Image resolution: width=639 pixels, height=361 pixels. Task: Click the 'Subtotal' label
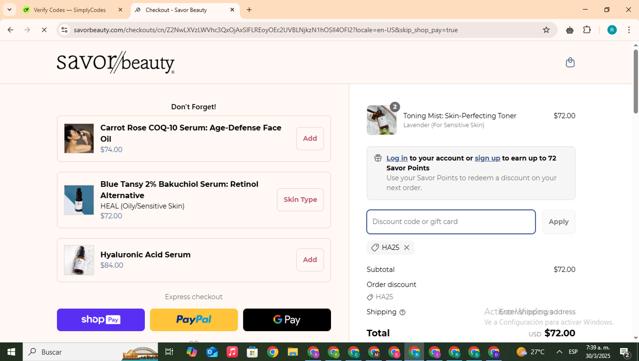click(380, 269)
